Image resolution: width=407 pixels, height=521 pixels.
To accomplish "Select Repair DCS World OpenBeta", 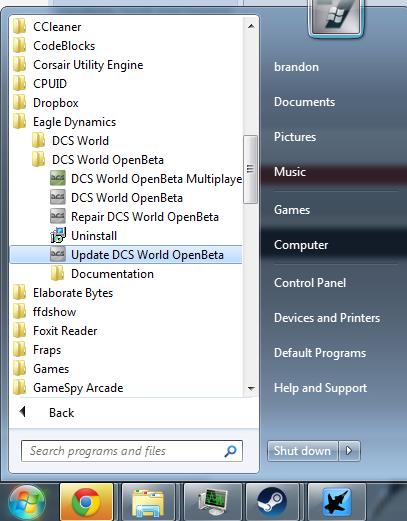I will pyautogui.click(x=145, y=217).
